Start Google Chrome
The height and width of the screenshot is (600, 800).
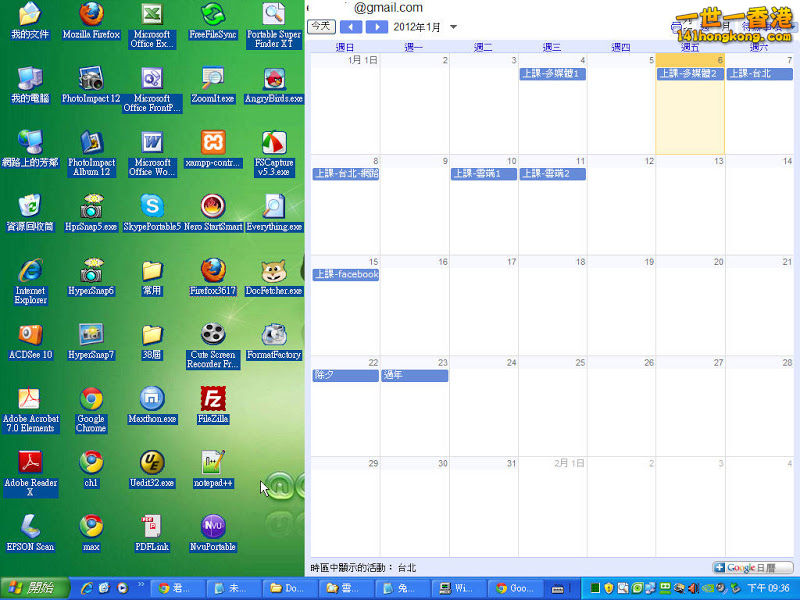tap(90, 395)
